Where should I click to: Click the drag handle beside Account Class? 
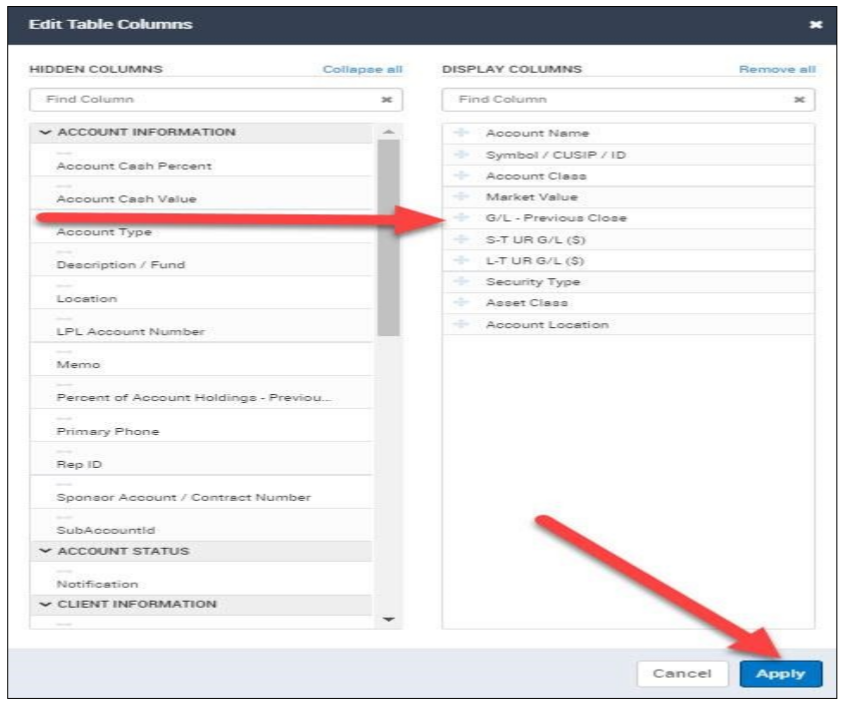tap(461, 176)
